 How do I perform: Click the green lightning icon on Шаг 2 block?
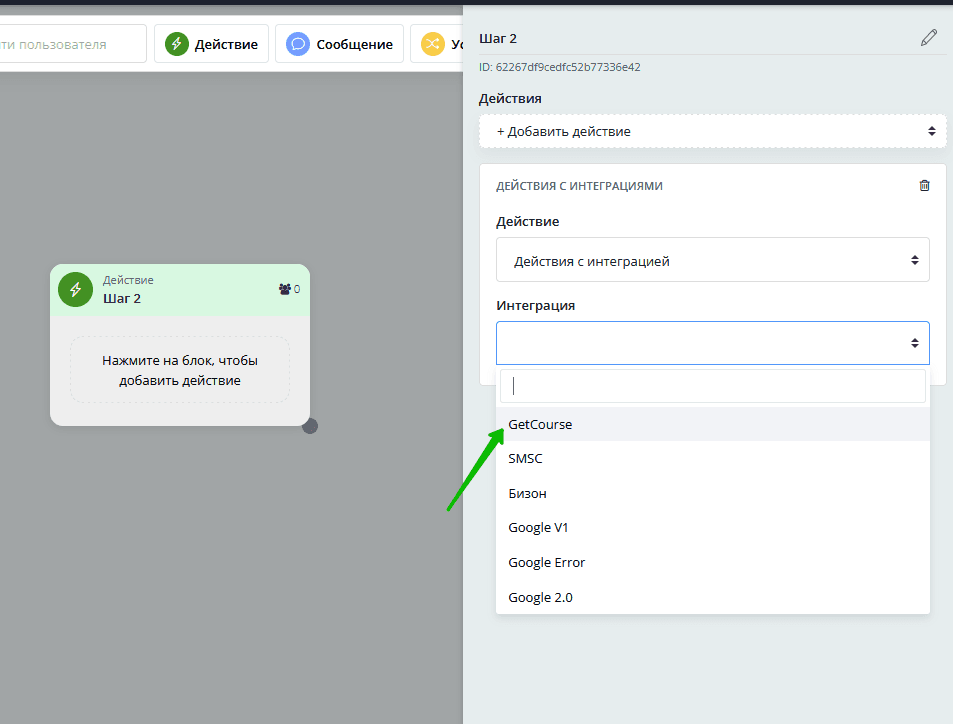pyautogui.click(x=75, y=289)
